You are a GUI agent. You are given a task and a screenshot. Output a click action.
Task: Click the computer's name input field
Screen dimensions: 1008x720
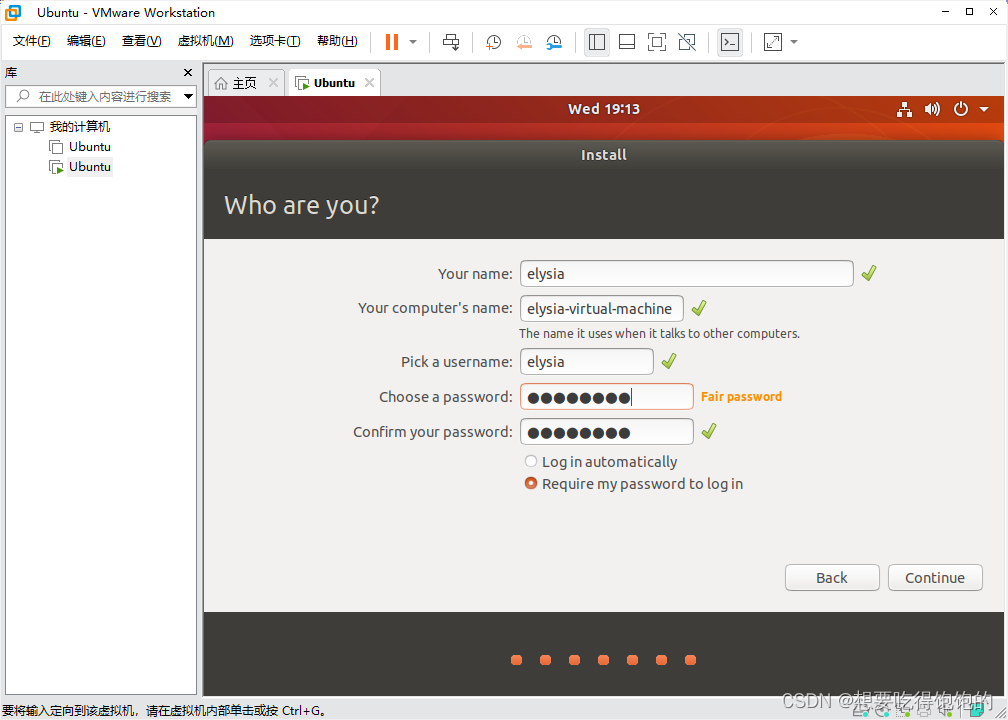[602, 309]
